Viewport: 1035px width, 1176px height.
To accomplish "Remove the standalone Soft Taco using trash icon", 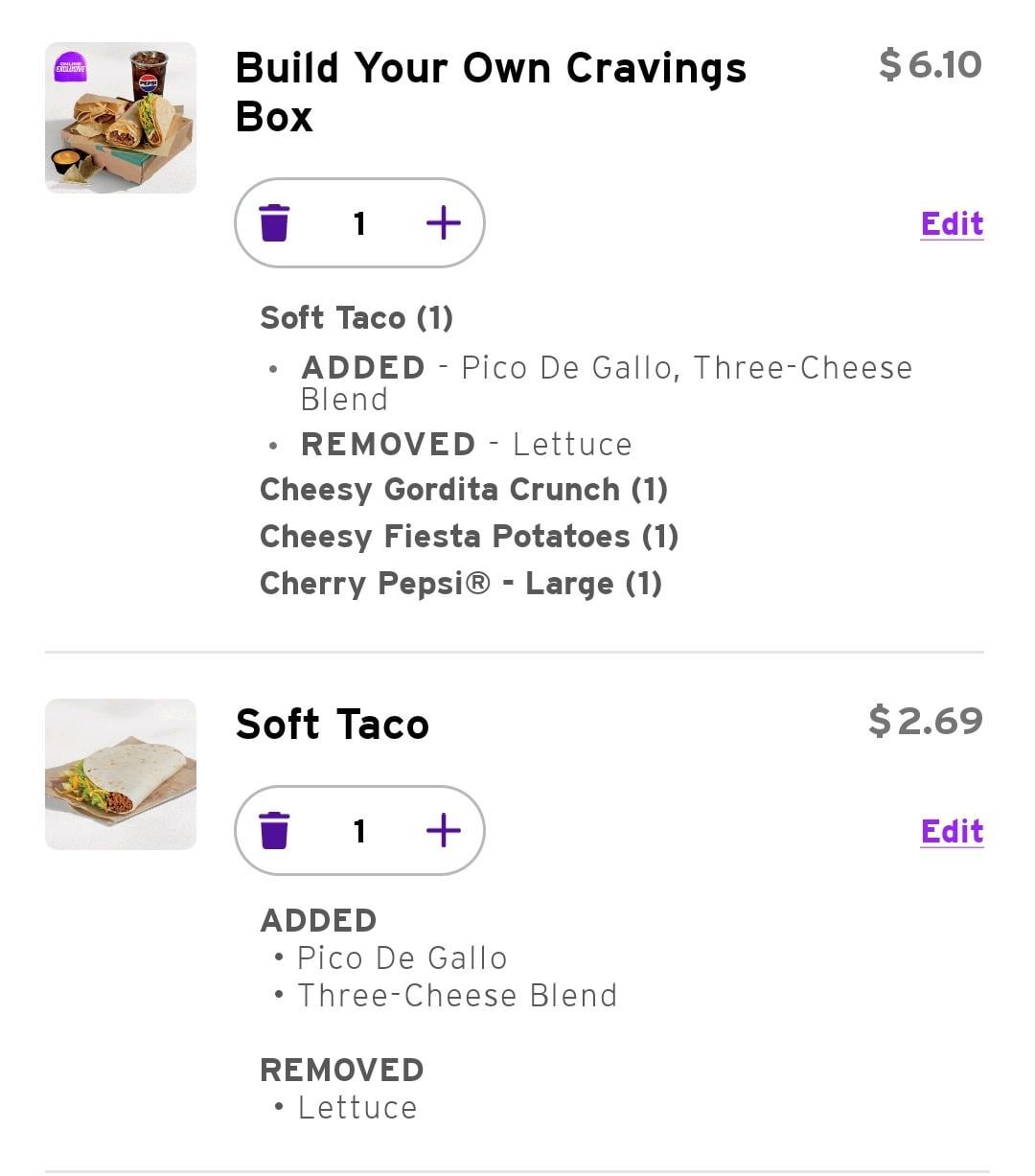I will 274,830.
